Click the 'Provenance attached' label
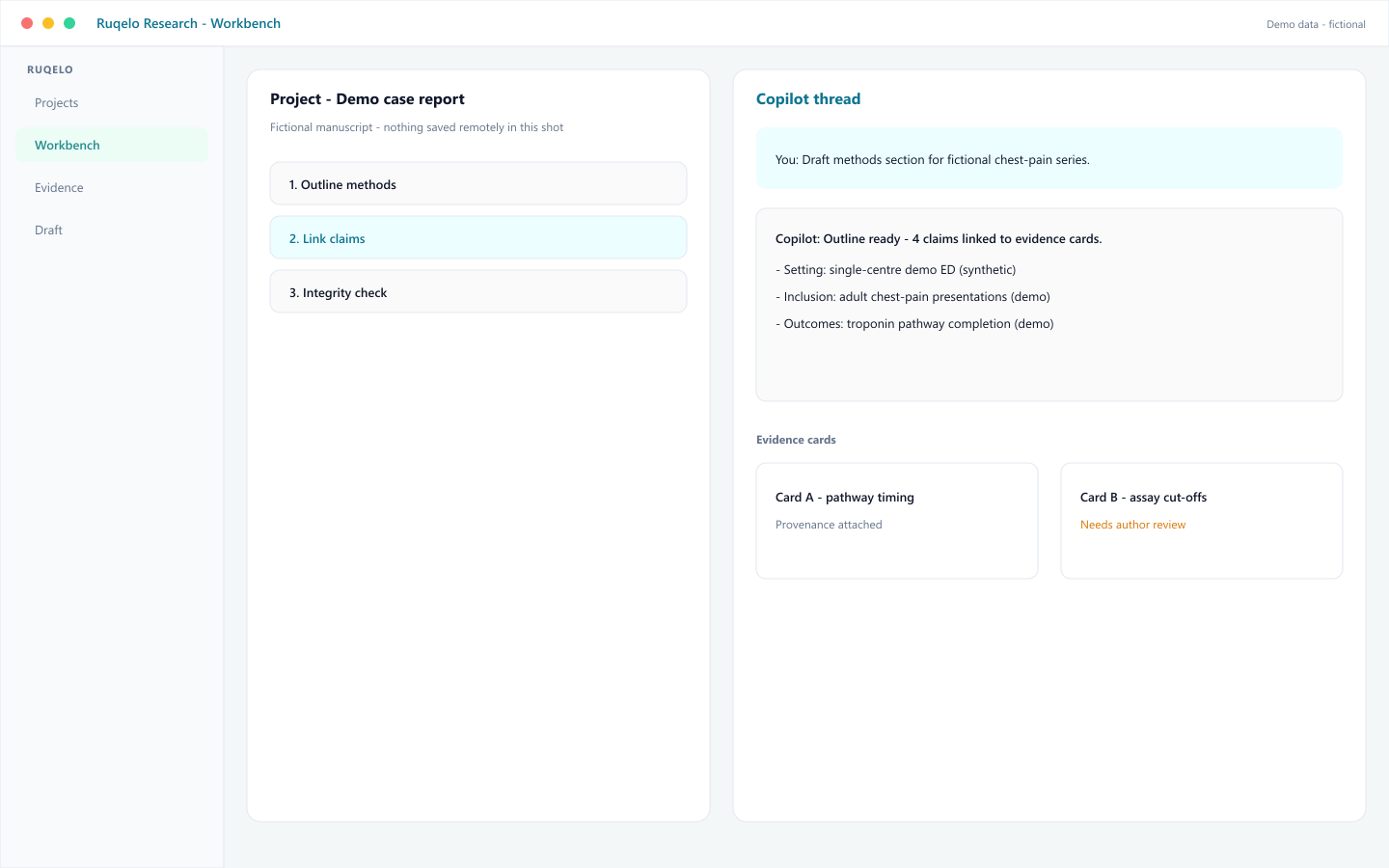Image resolution: width=1389 pixels, height=868 pixels. coord(829,525)
